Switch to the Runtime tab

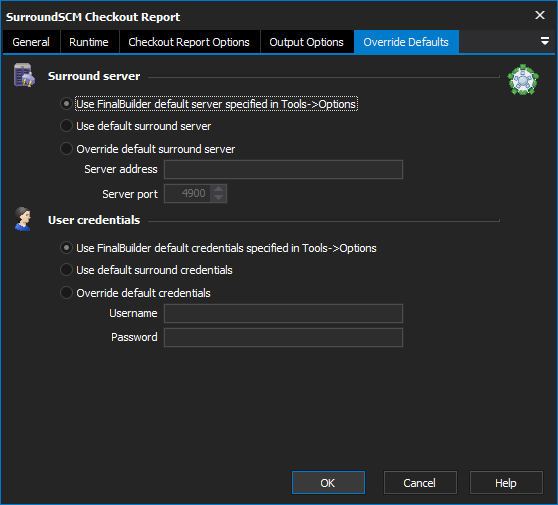point(89,42)
